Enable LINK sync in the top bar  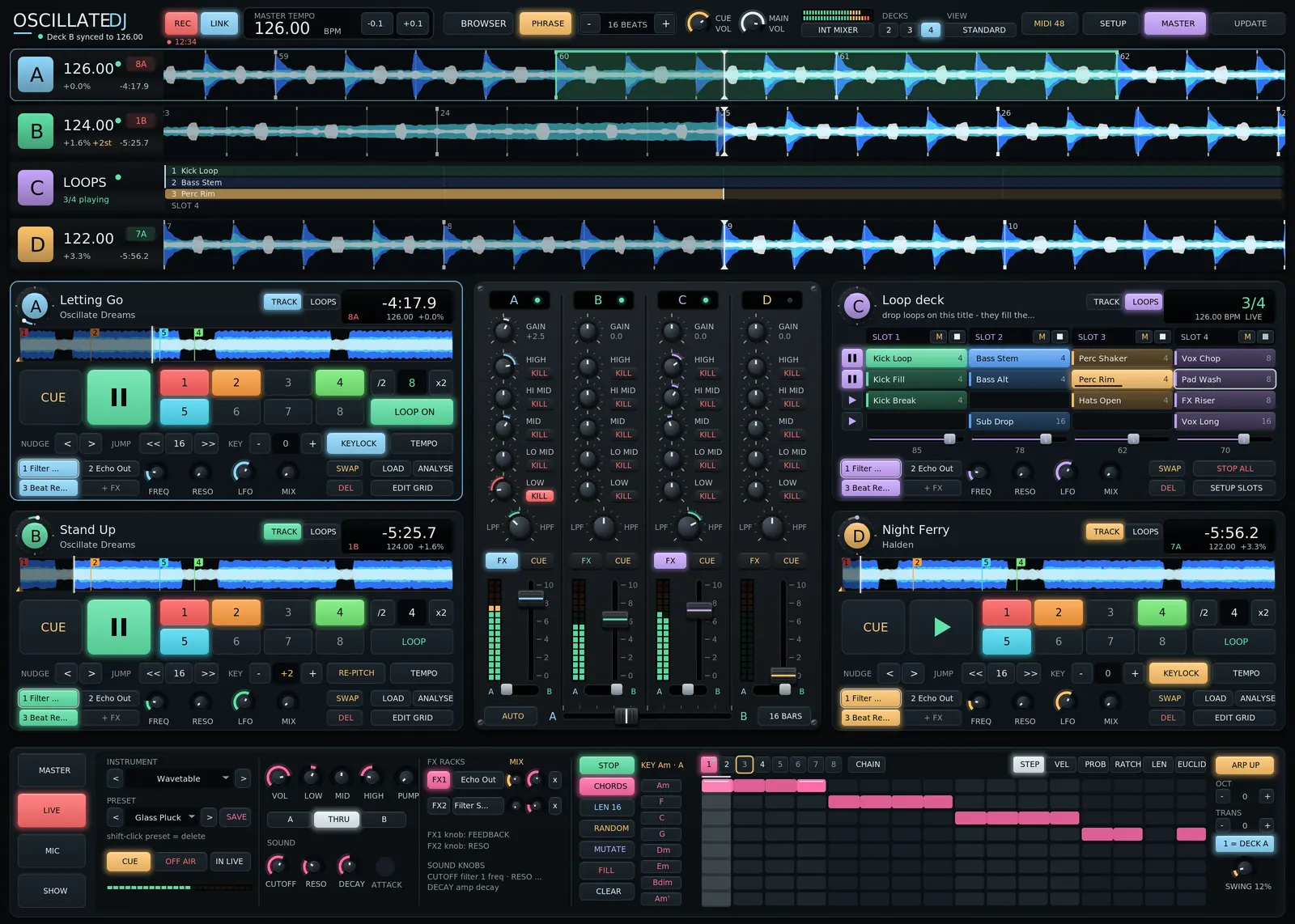(x=219, y=24)
